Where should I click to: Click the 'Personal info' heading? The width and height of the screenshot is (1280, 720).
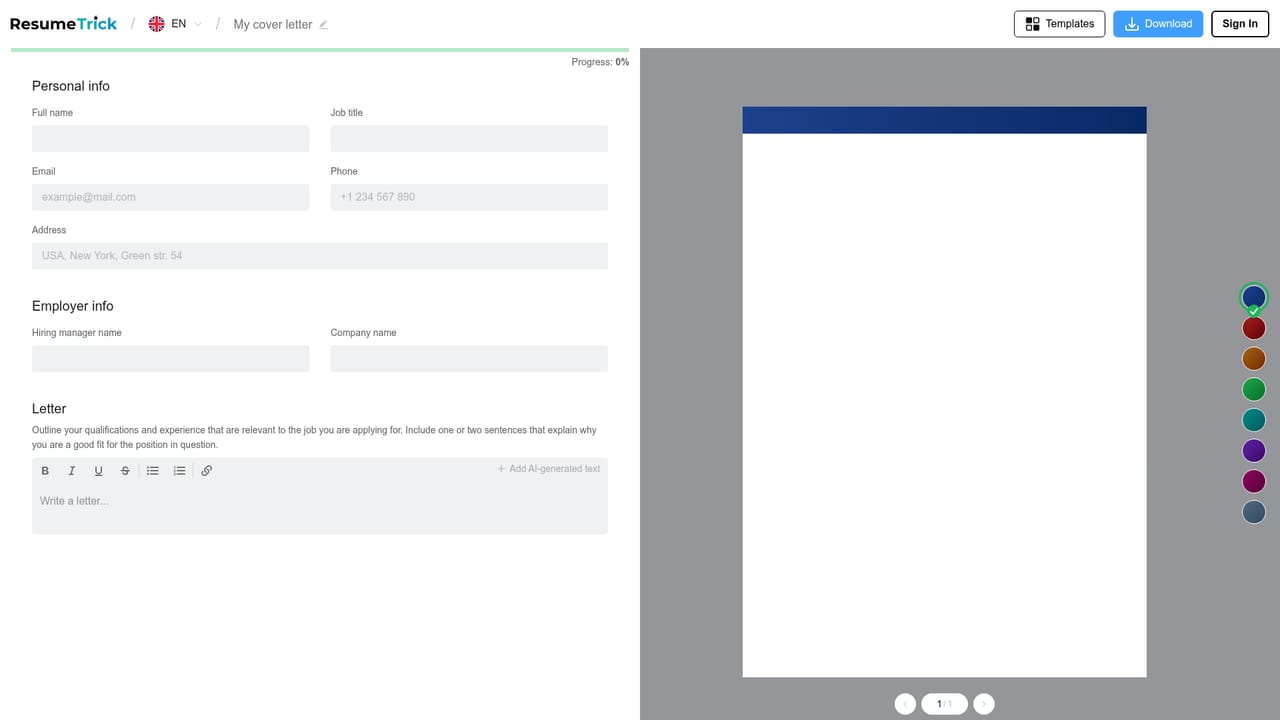(71, 86)
